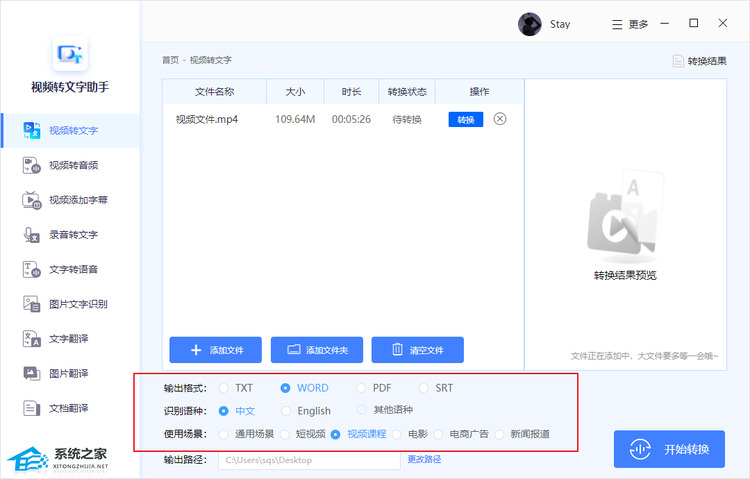The height and width of the screenshot is (479, 750).
Task: Click the 文字翻译 sidebar icon
Action: 32,339
